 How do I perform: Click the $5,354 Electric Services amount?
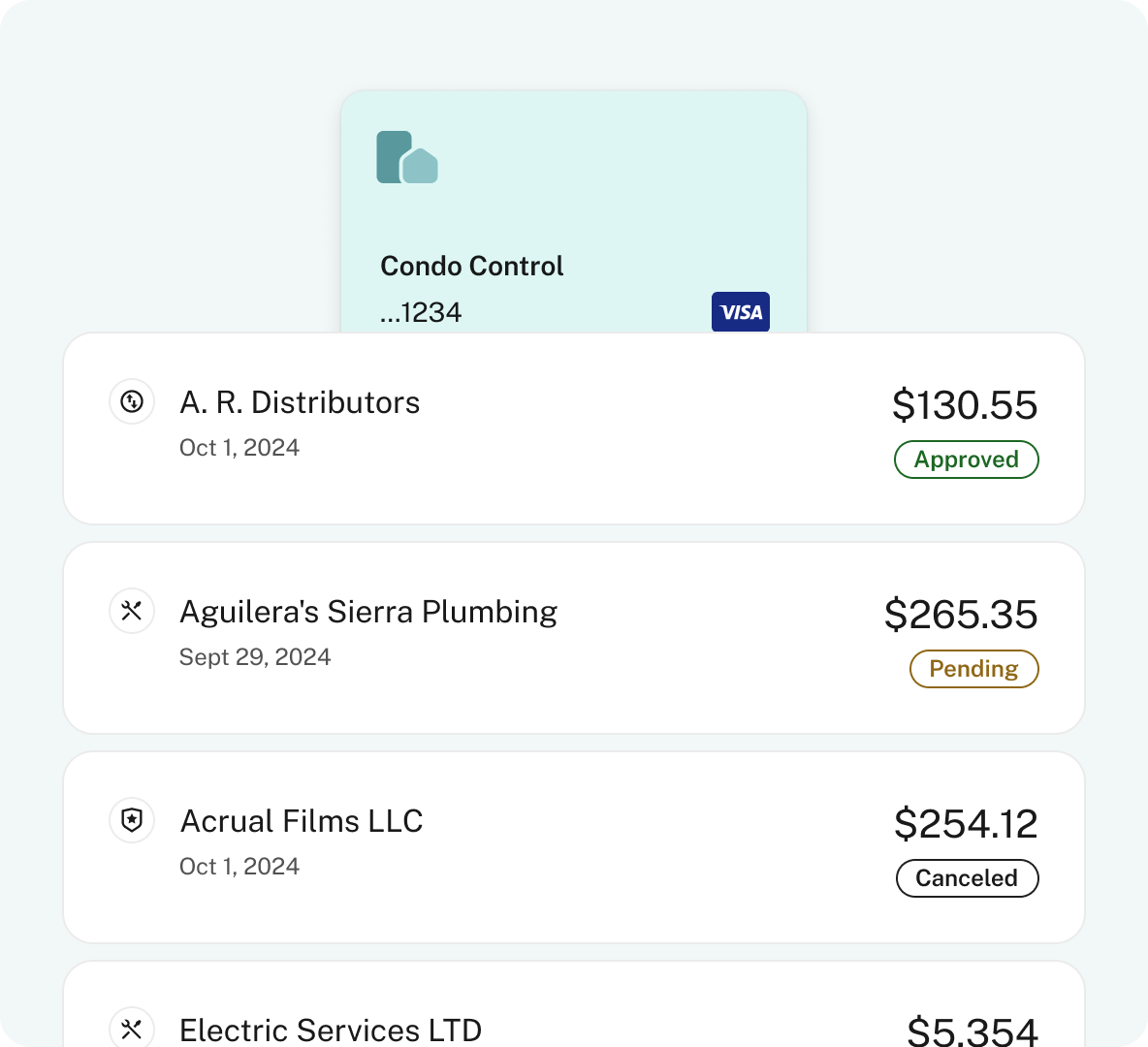click(x=972, y=1031)
